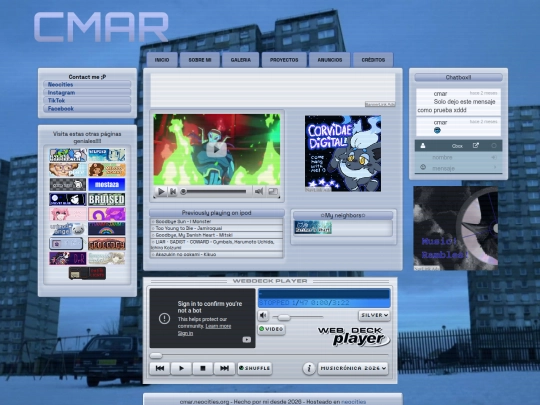Follow the neocities link in the footer
This screenshot has width=540, height=405.
point(353,402)
